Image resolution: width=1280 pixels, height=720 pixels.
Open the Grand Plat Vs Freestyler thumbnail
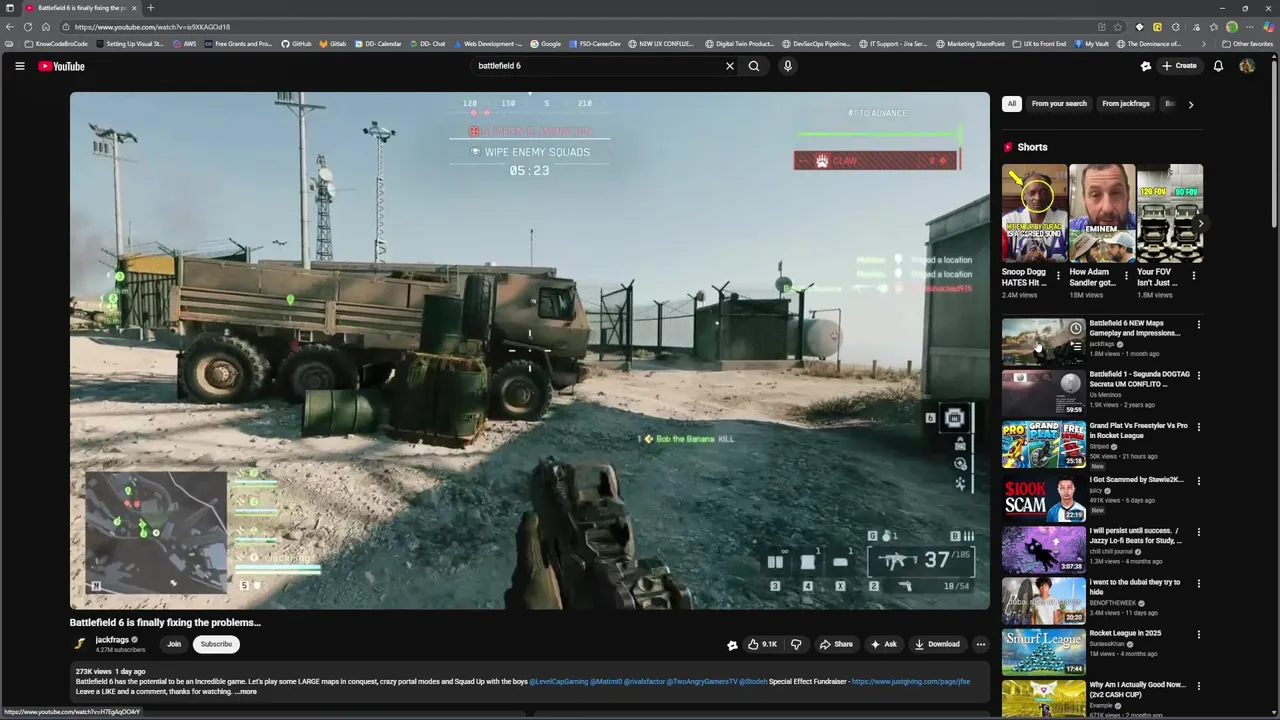point(1043,445)
